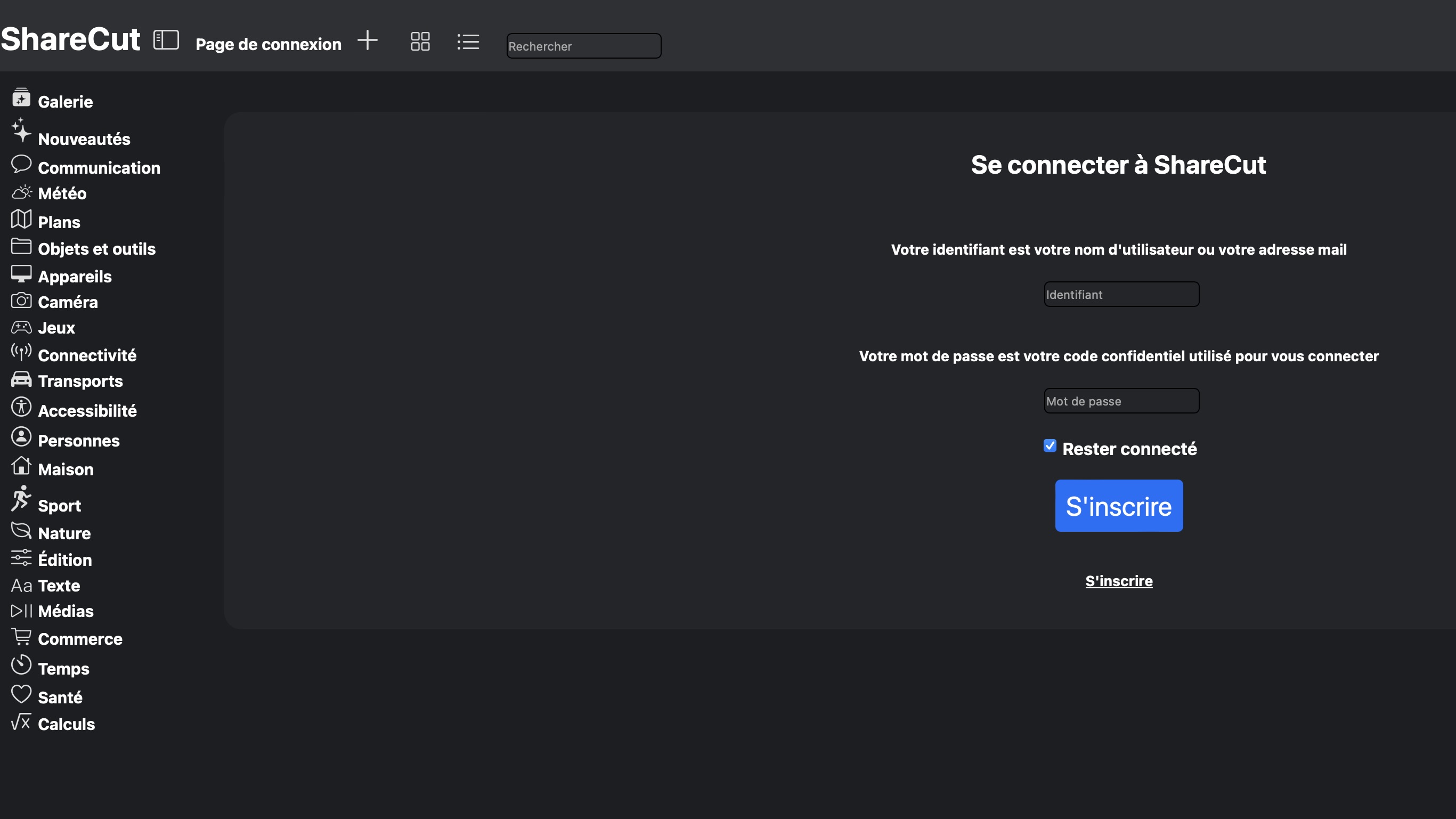Click the Médias play-pause icon
The width and height of the screenshot is (1456, 819).
point(21,611)
